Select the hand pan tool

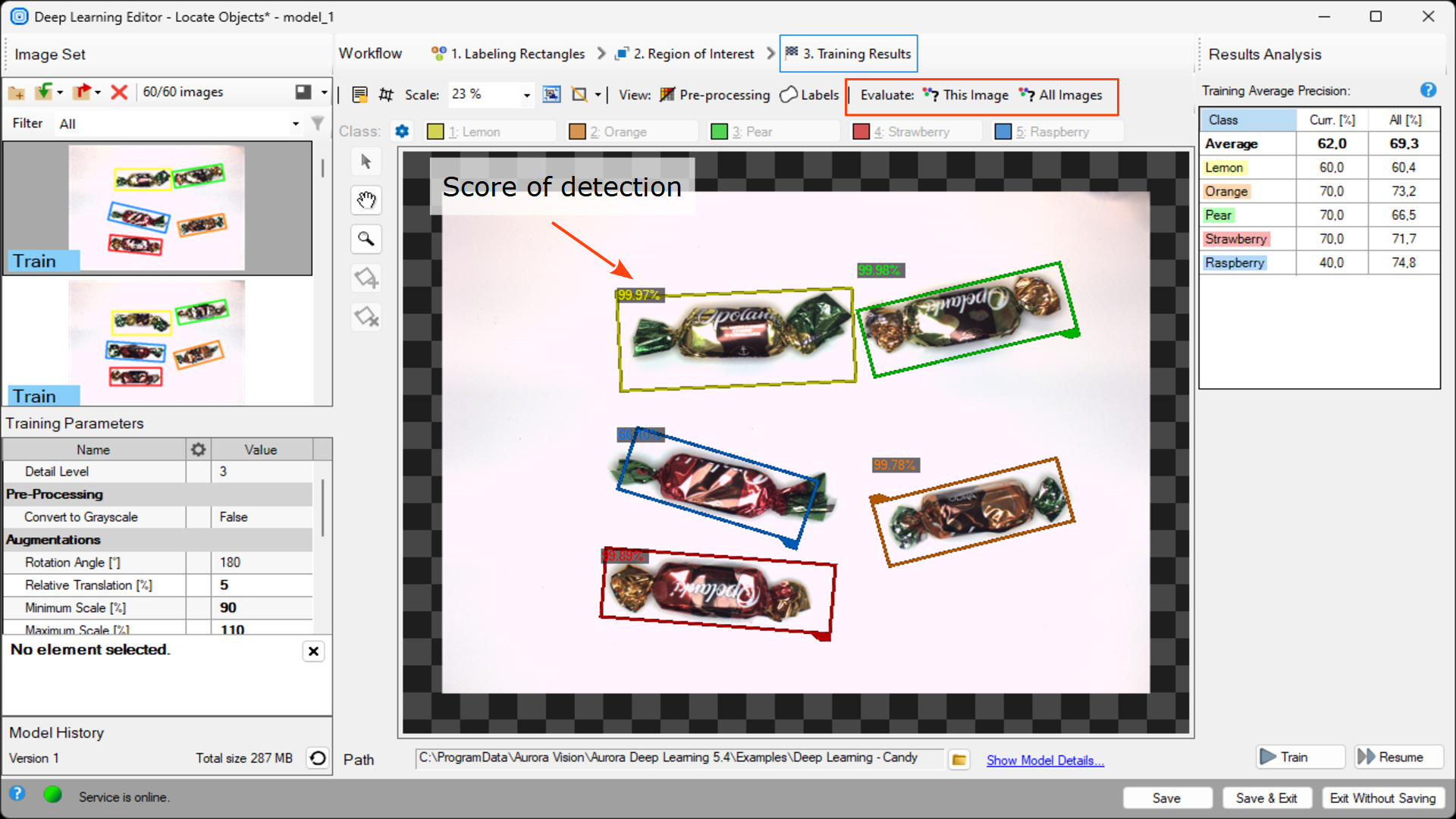tap(366, 200)
